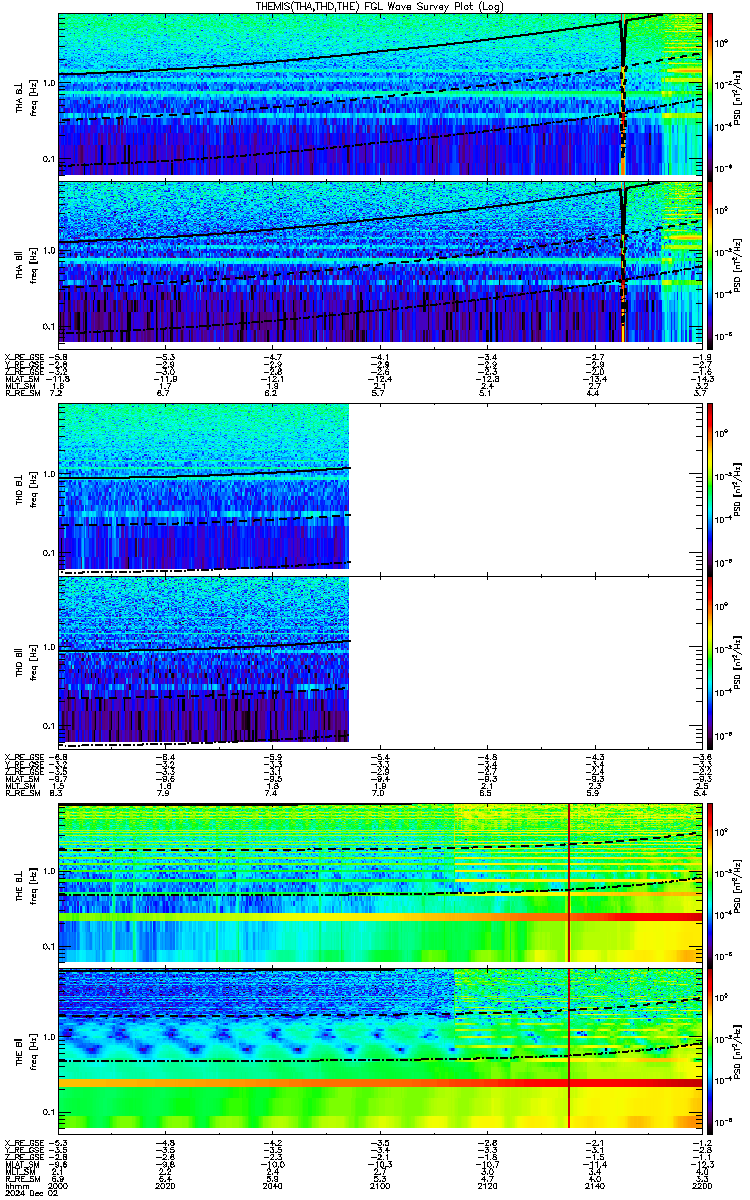Click the 2040 time tick label
Screen dimensions: 750x1200
[x=272, y=1186]
